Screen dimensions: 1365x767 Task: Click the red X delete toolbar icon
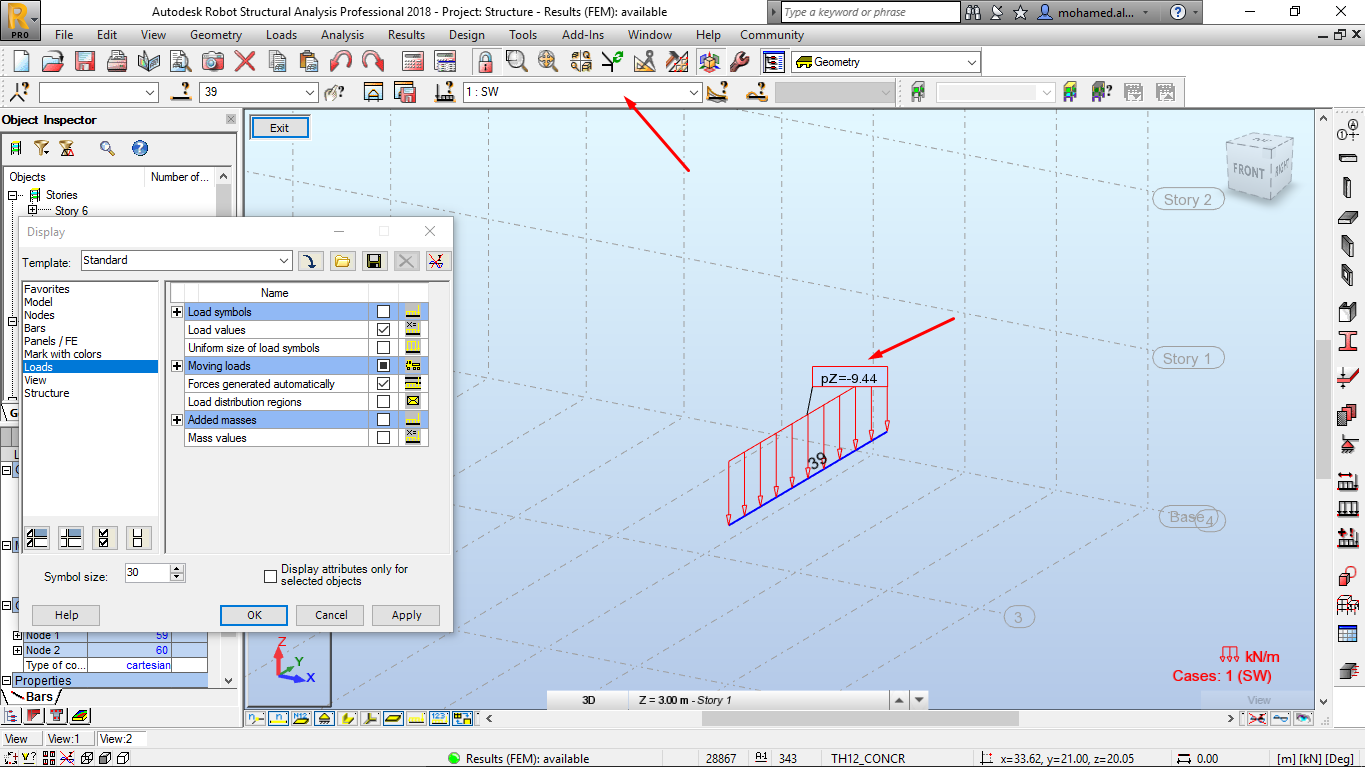pos(245,61)
